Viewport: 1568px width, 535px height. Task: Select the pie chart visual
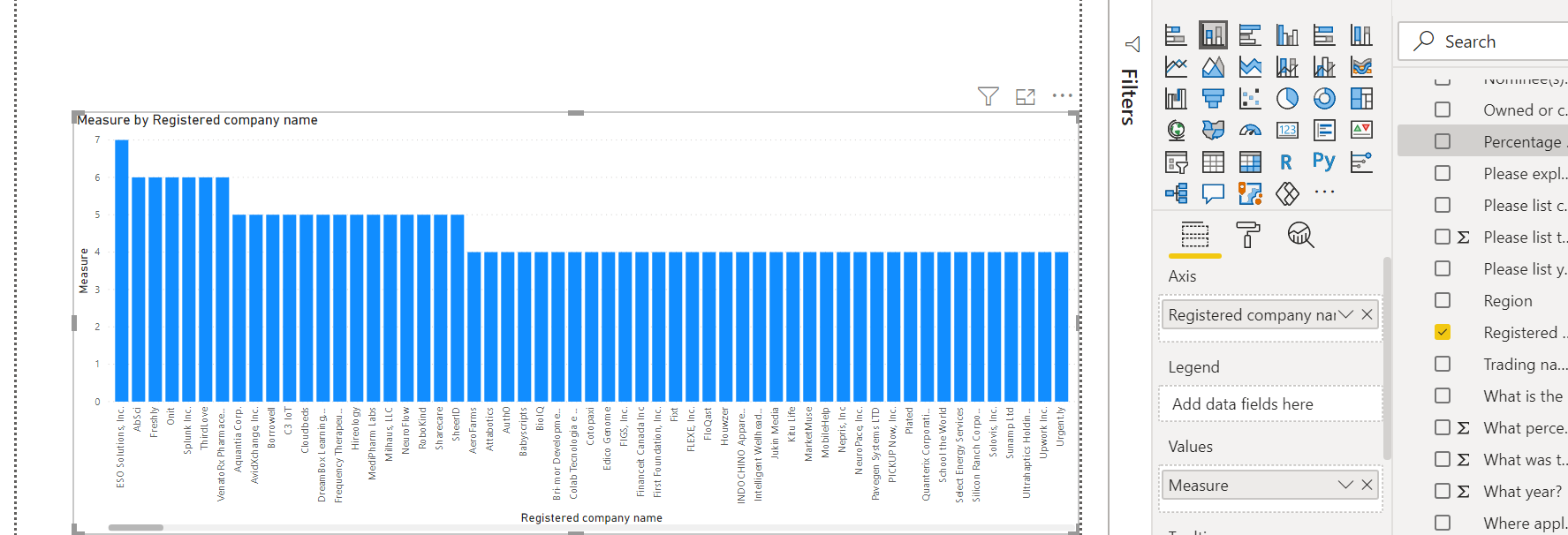pos(1287,99)
